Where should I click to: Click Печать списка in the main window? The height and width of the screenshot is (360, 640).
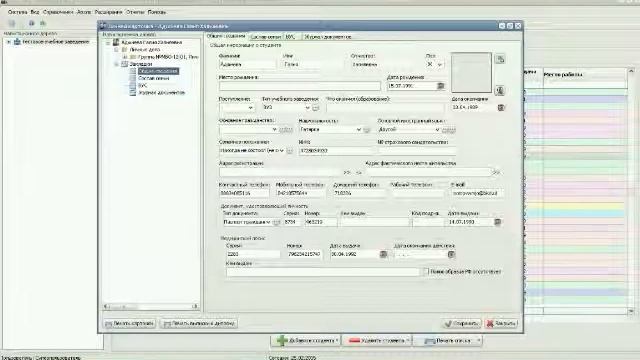(449, 340)
